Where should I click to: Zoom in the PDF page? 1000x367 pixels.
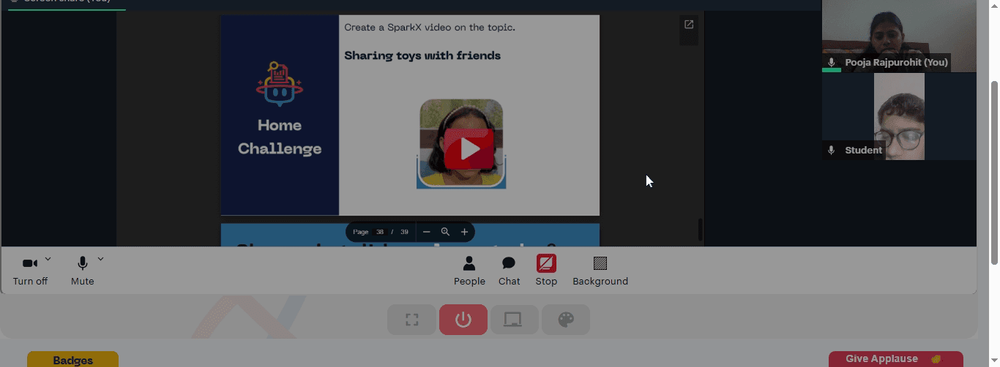(464, 232)
